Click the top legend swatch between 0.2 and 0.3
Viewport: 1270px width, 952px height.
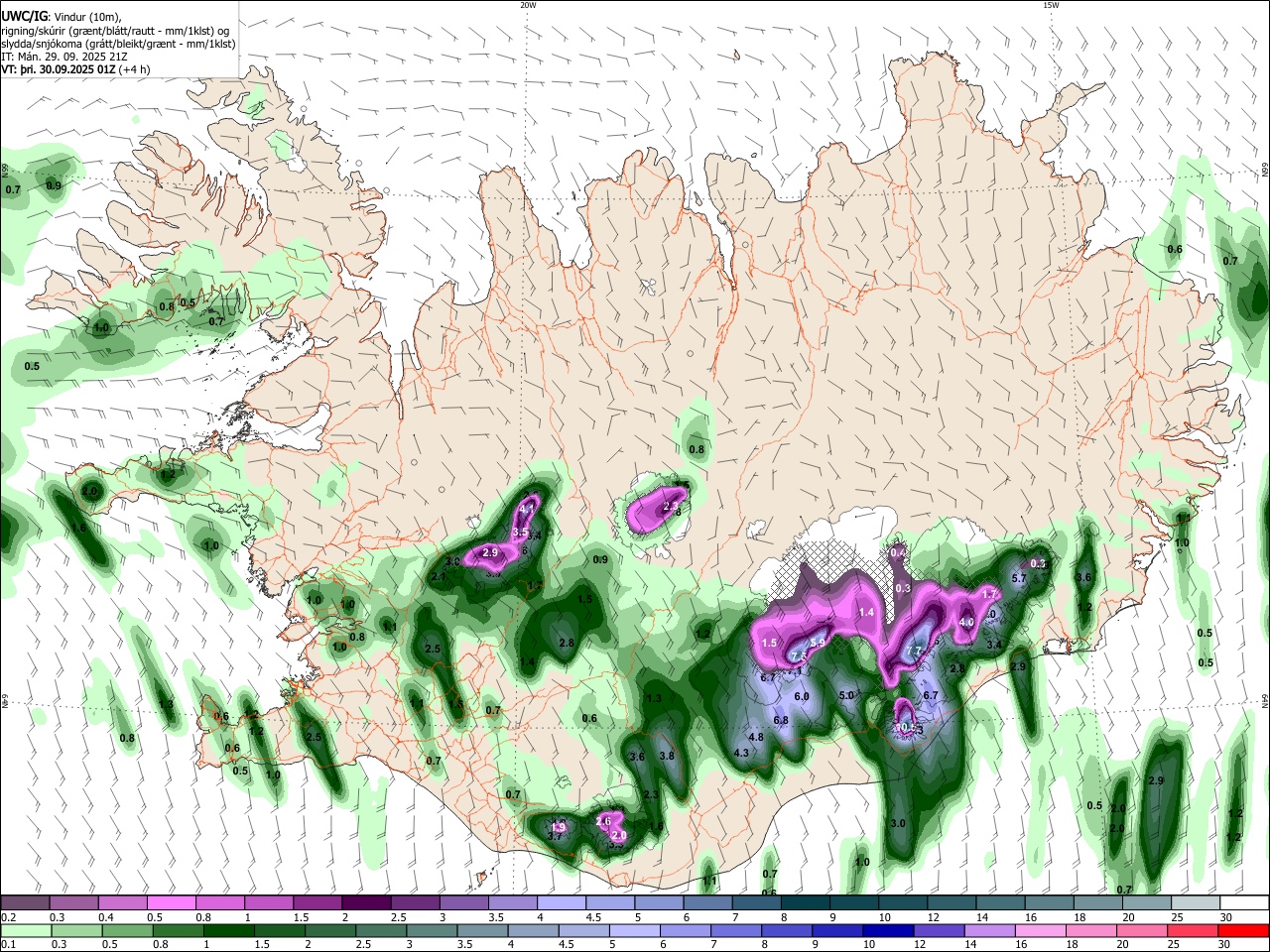pos(25,903)
